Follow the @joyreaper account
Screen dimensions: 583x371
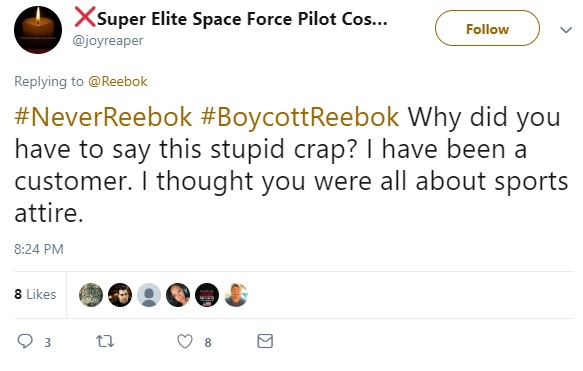pyautogui.click(x=487, y=29)
